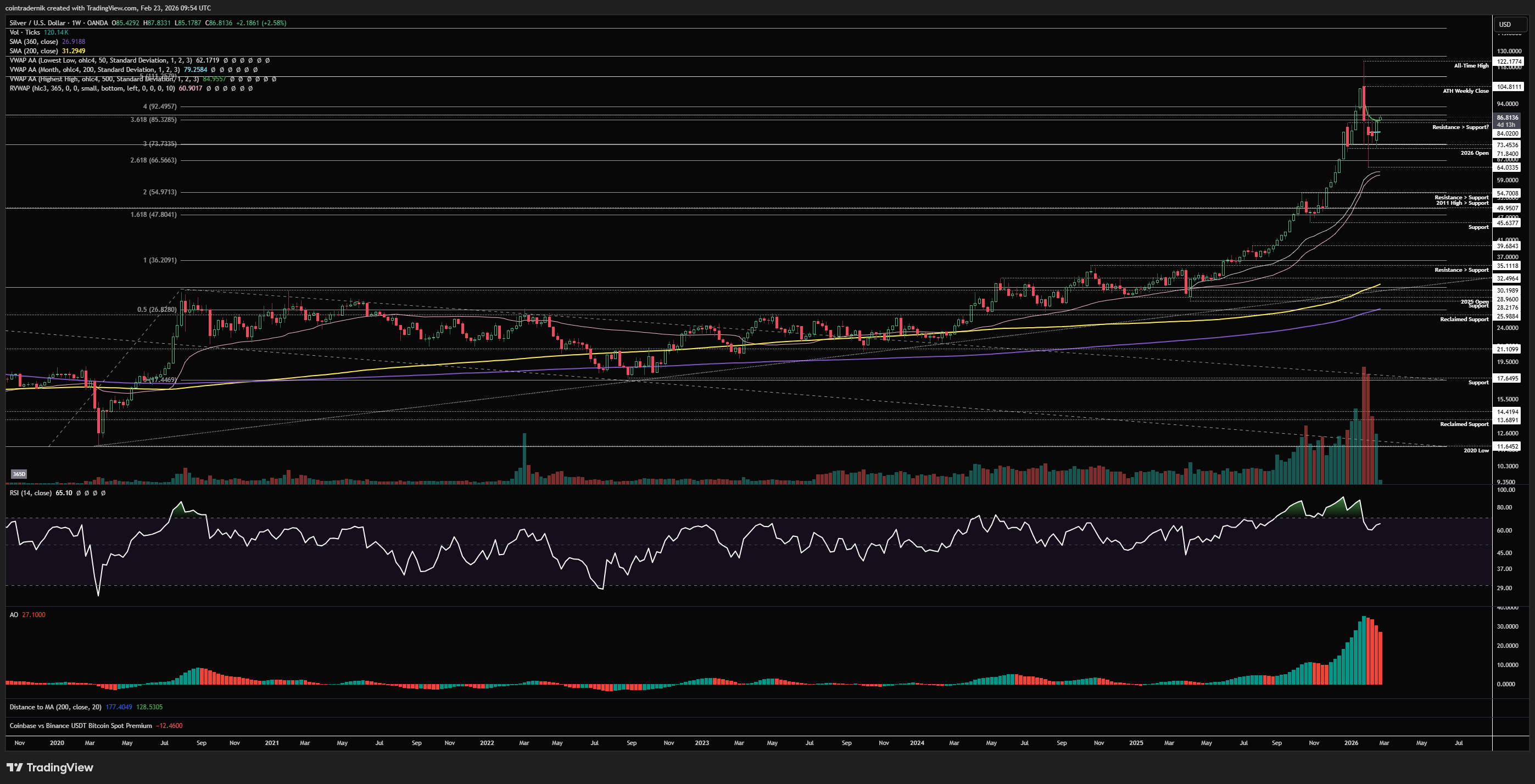Select the Silver / U.S. Dollar symbol title
This screenshot has width=1535, height=784.
(x=37, y=23)
